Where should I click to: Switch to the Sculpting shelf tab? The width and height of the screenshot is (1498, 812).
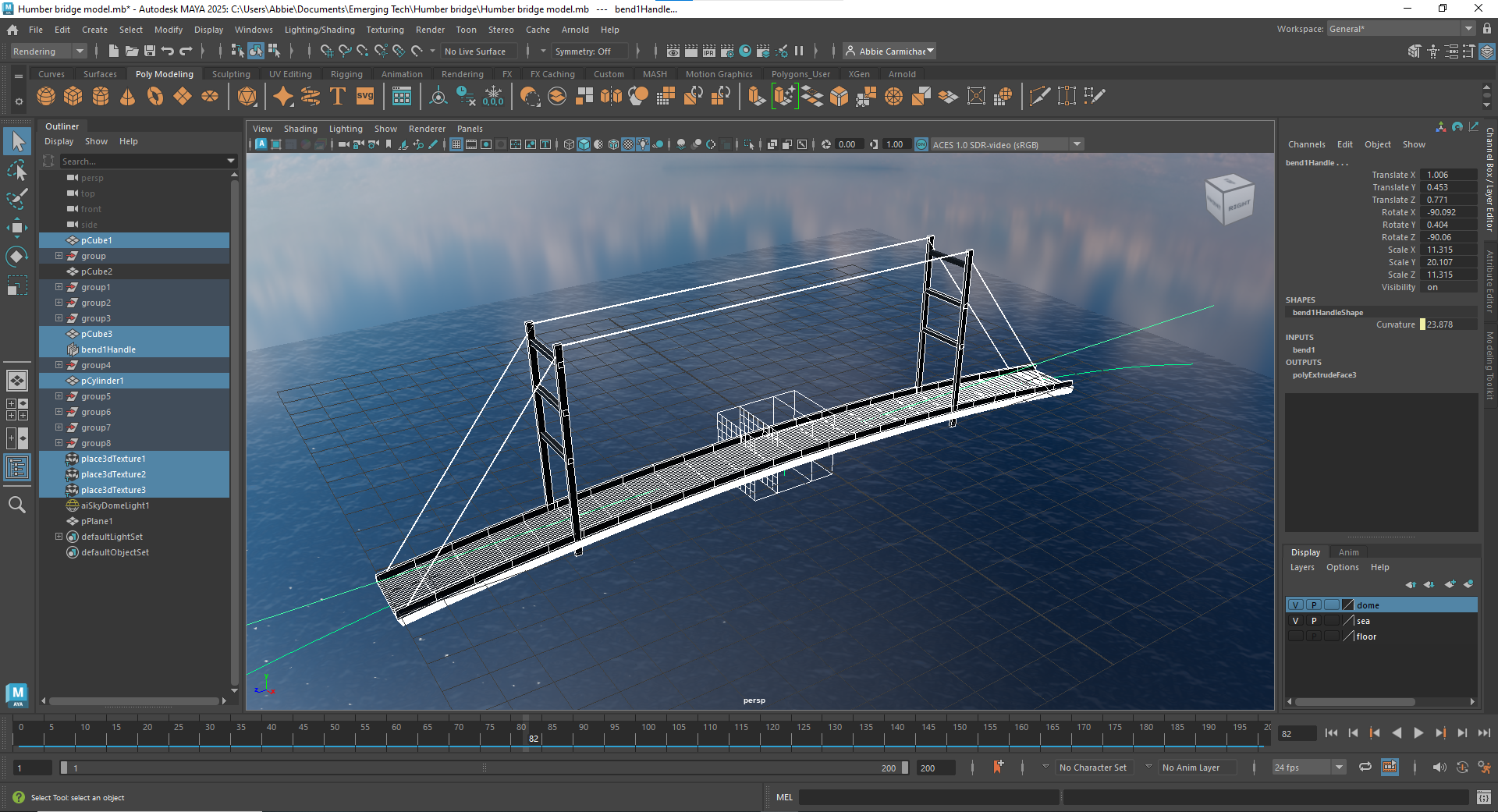(231, 74)
